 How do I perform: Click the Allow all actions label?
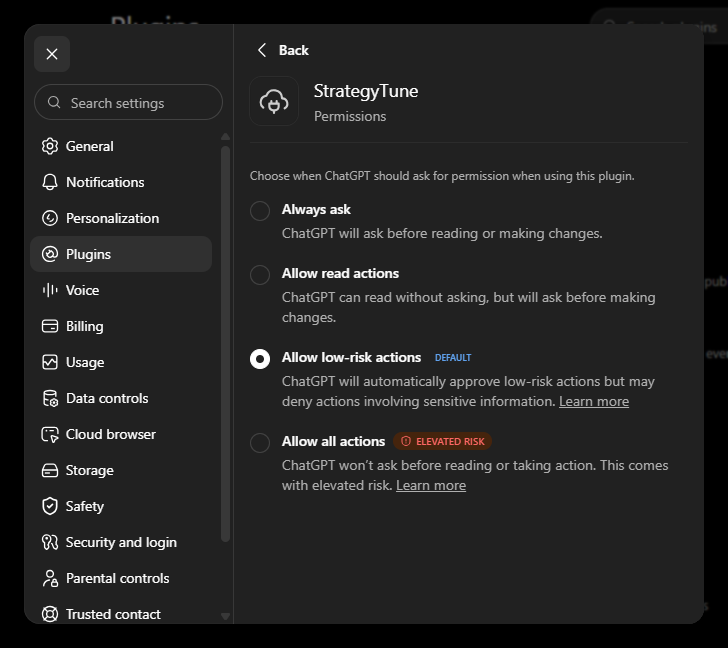point(333,441)
